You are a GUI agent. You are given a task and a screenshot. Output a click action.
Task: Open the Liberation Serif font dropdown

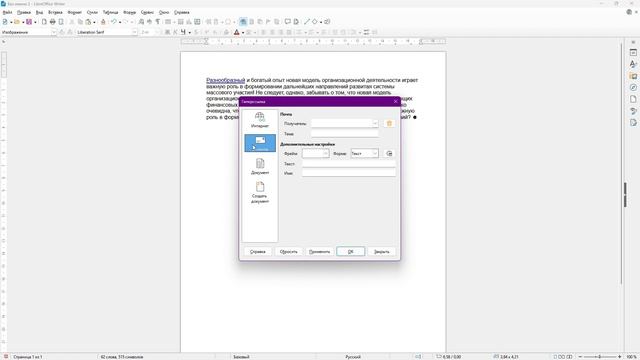point(134,32)
